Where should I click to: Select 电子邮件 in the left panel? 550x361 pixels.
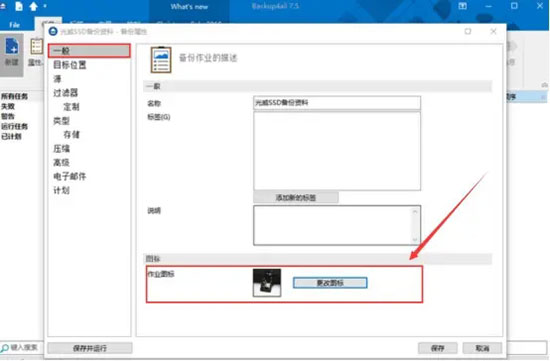(69, 176)
